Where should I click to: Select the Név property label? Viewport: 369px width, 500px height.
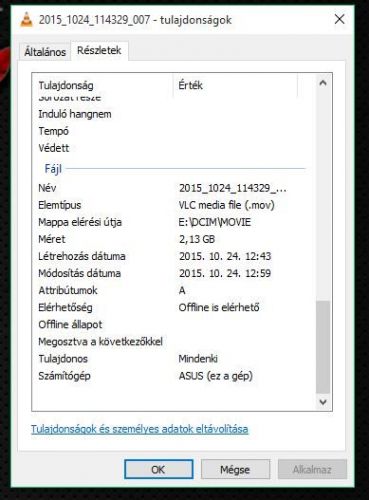tap(47, 188)
